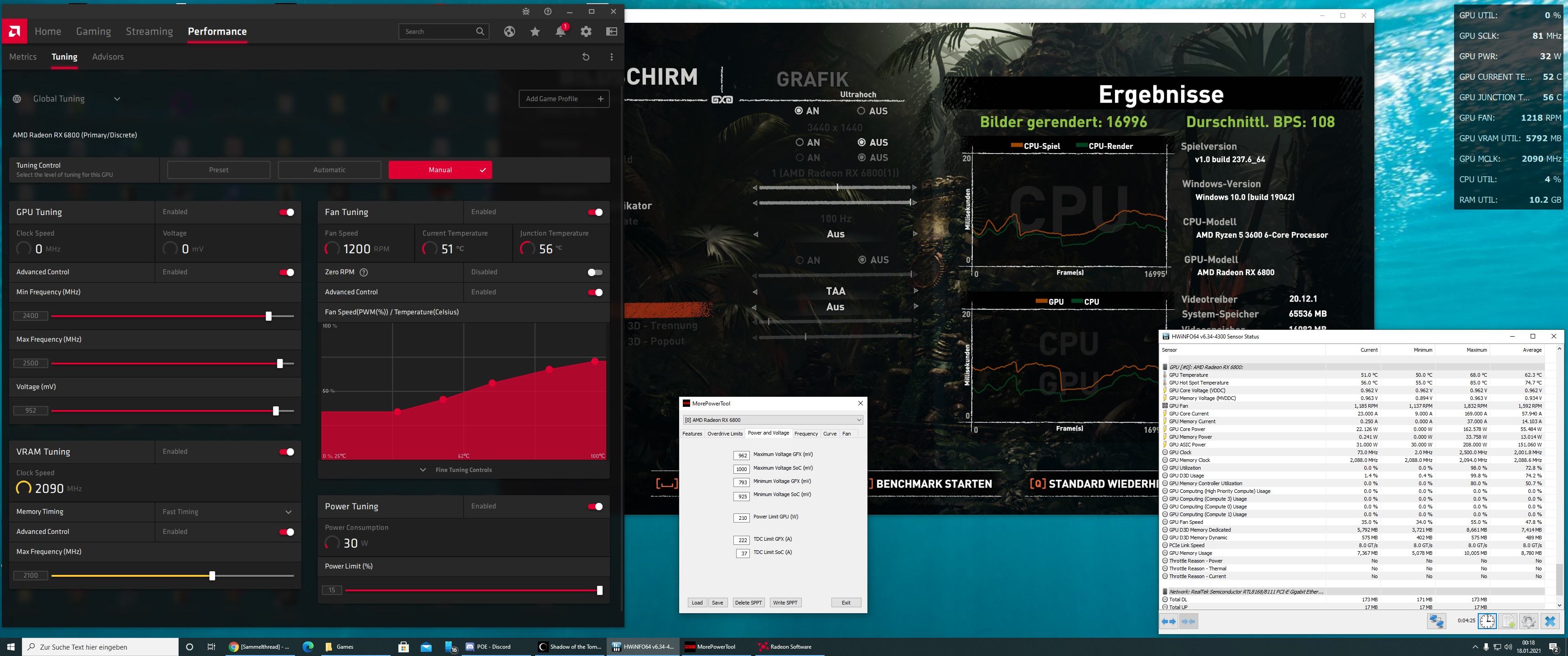Click HWiNFO log file icon
The height and width of the screenshot is (656, 1568).
(x=1508, y=621)
